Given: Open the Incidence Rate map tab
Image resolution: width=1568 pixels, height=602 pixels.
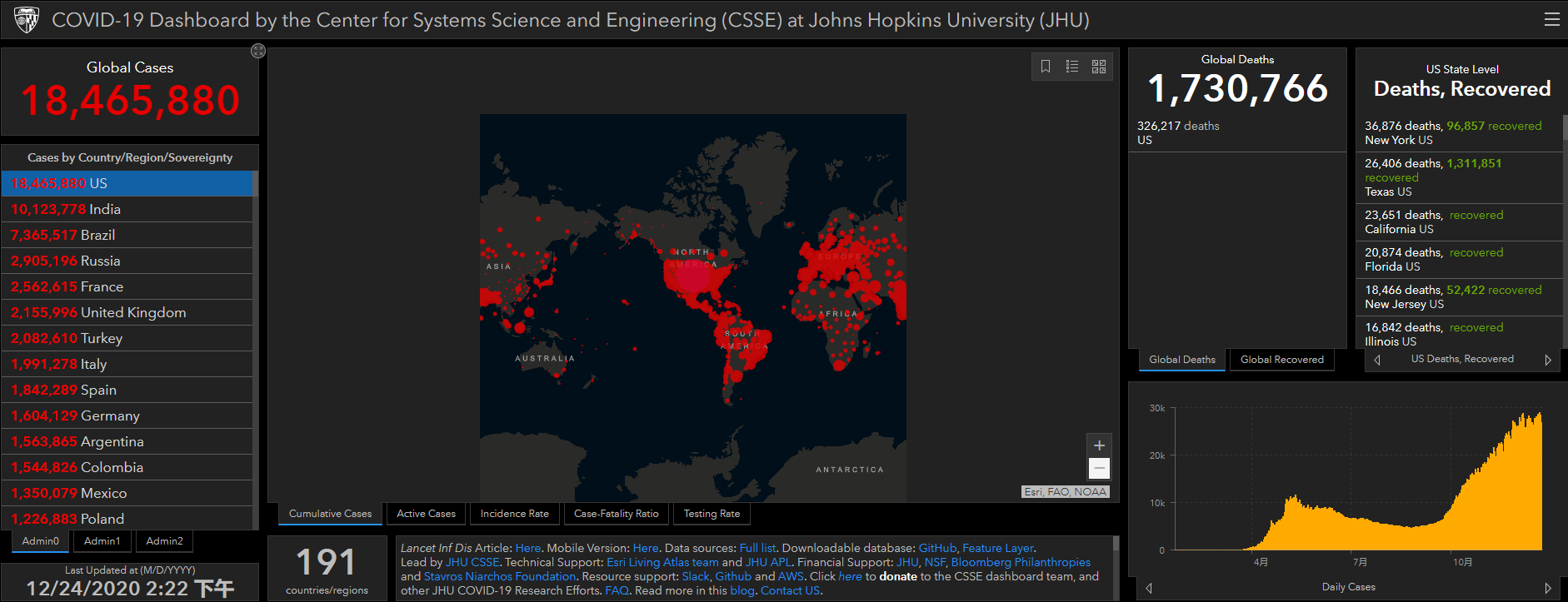Looking at the screenshot, I should point(514,514).
